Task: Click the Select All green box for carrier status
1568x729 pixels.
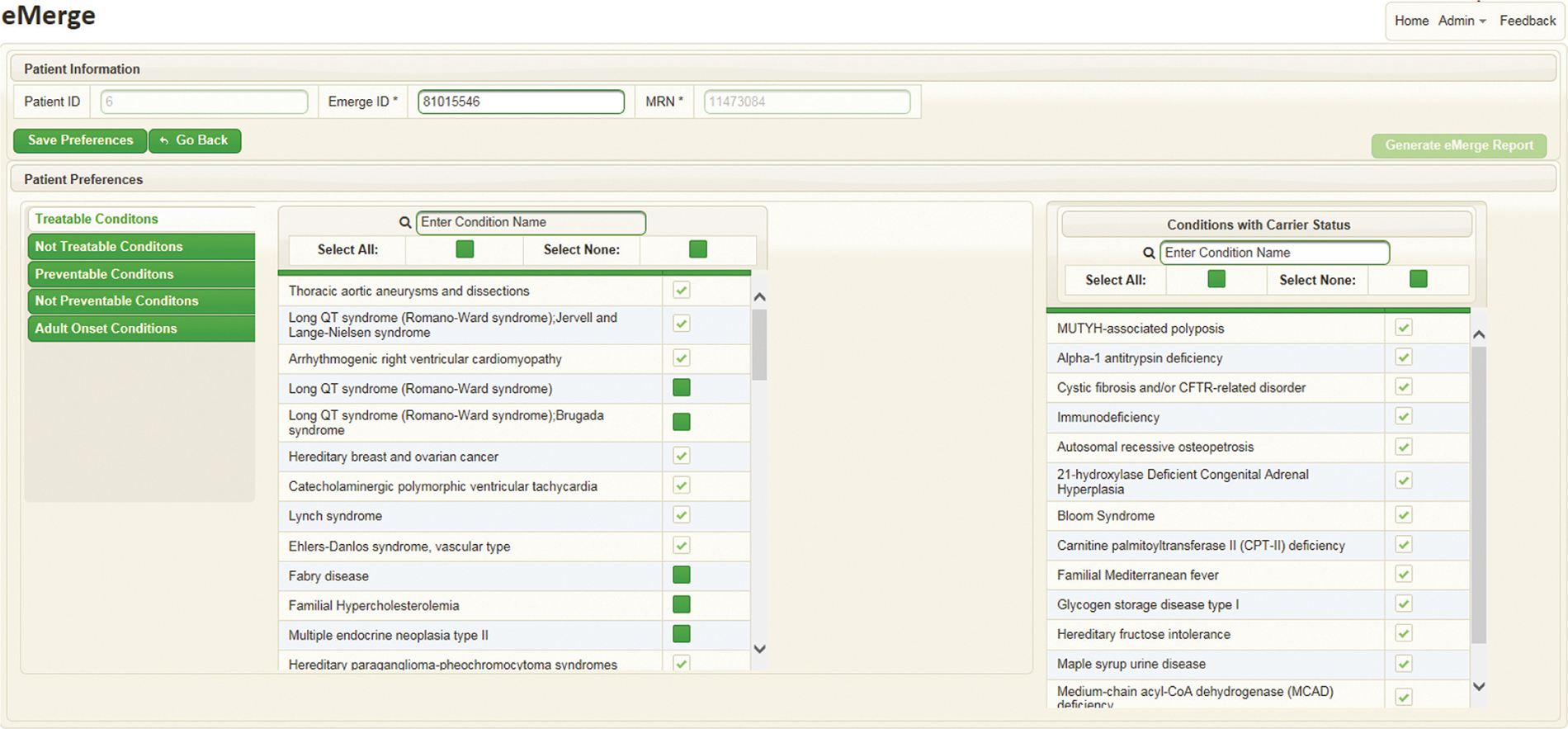Action: tap(1216, 279)
